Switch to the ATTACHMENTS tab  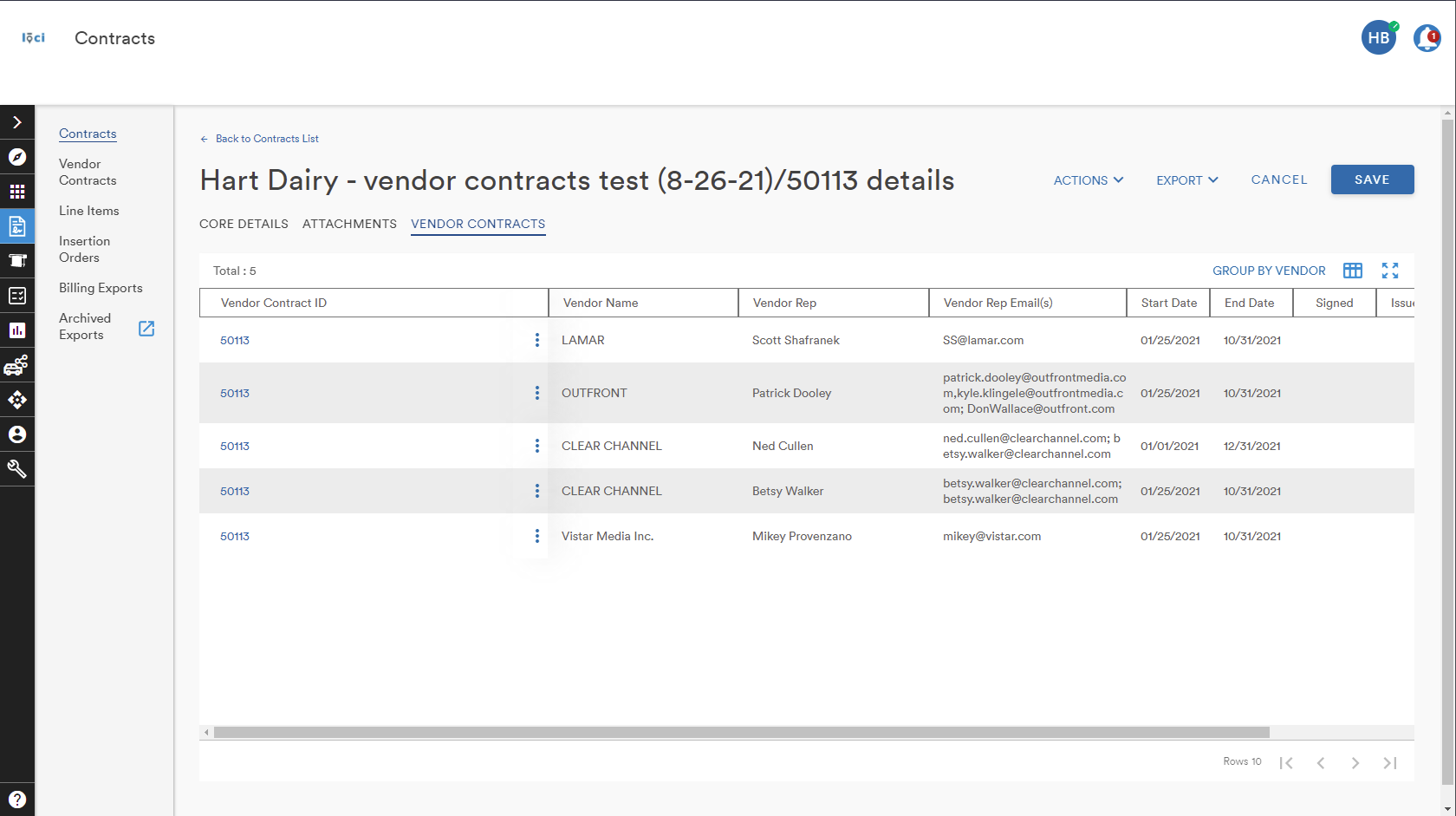point(349,224)
